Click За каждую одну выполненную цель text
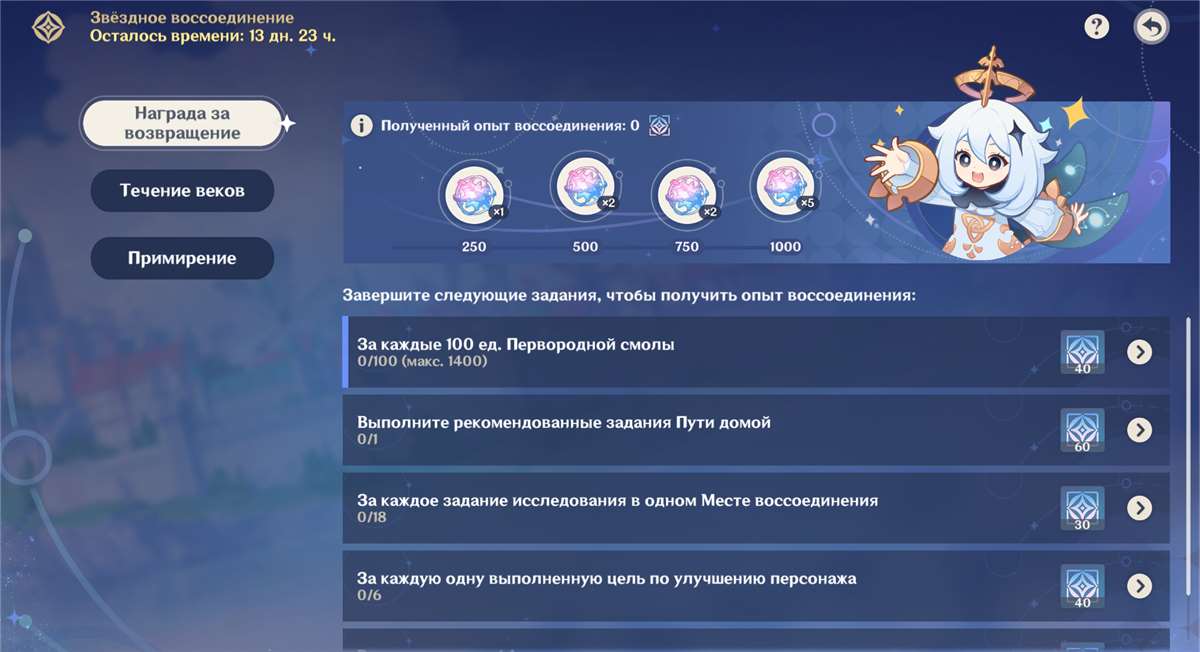1200x652 pixels. (x=607, y=578)
